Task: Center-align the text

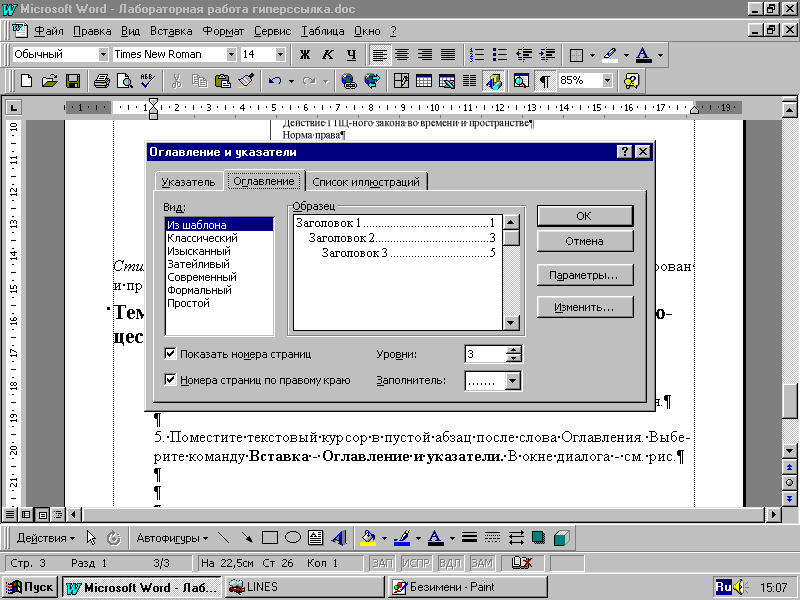Action: tap(402, 54)
